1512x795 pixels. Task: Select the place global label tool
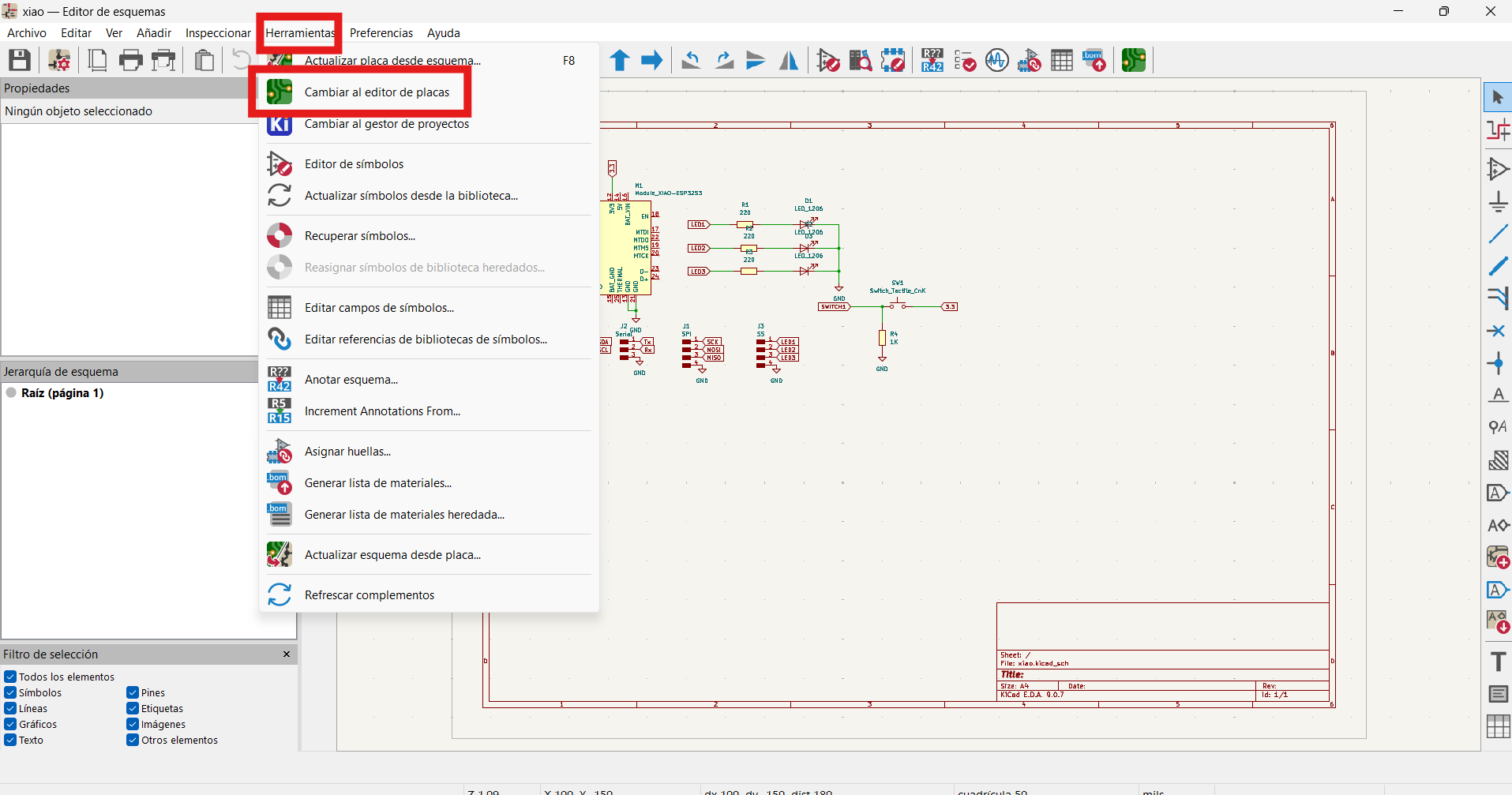click(x=1498, y=493)
